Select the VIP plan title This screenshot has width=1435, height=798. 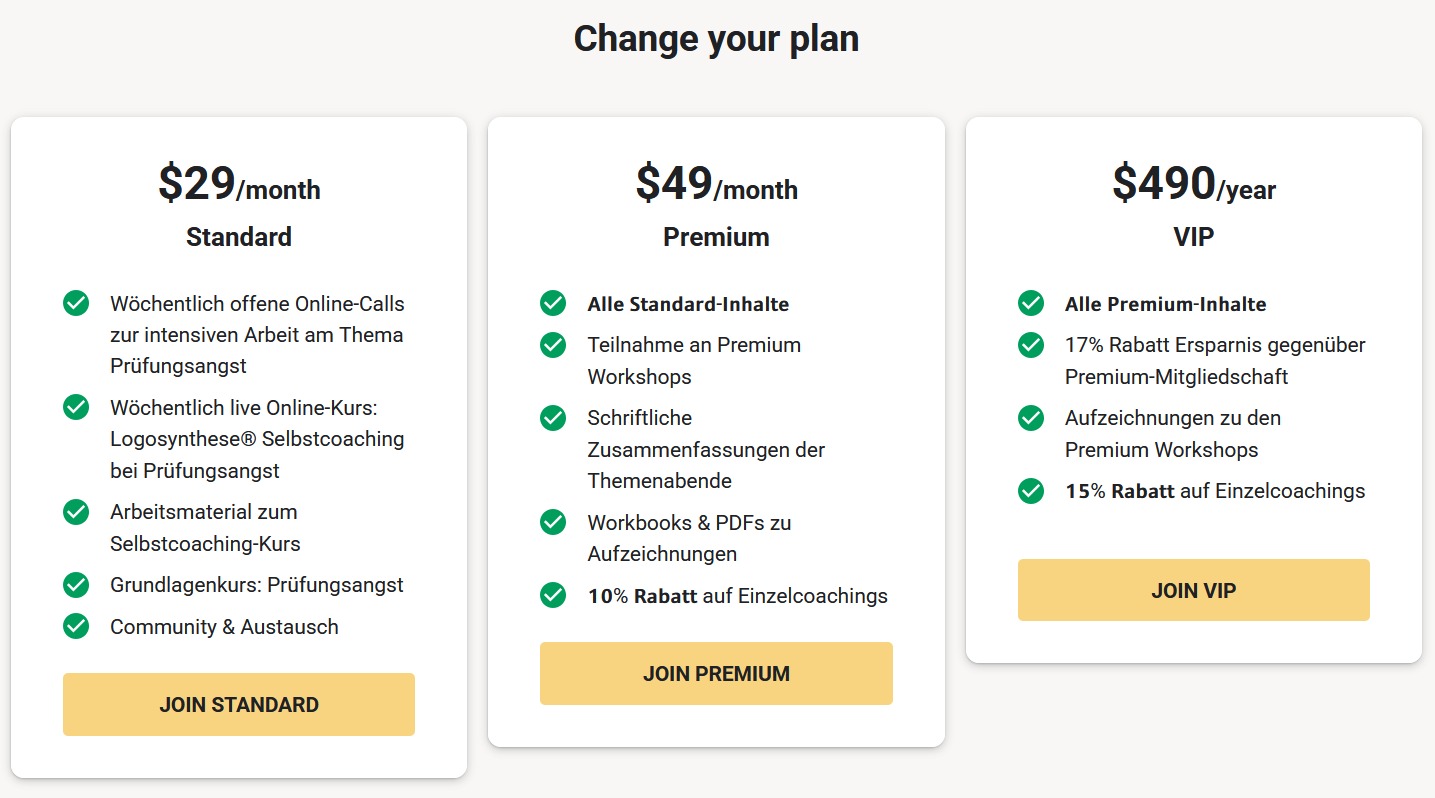[x=1193, y=237]
